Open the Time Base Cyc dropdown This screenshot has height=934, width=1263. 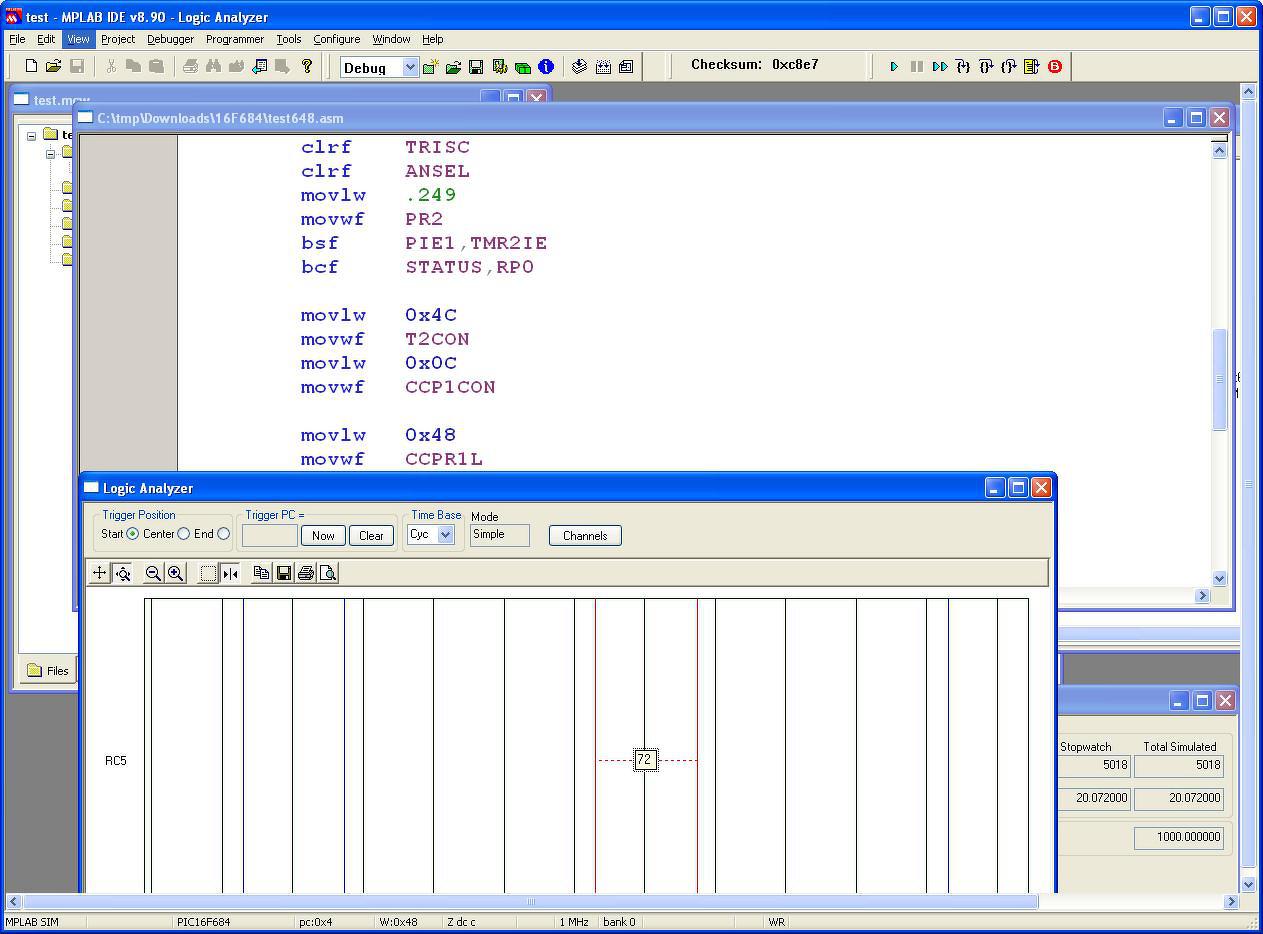[x=445, y=535]
